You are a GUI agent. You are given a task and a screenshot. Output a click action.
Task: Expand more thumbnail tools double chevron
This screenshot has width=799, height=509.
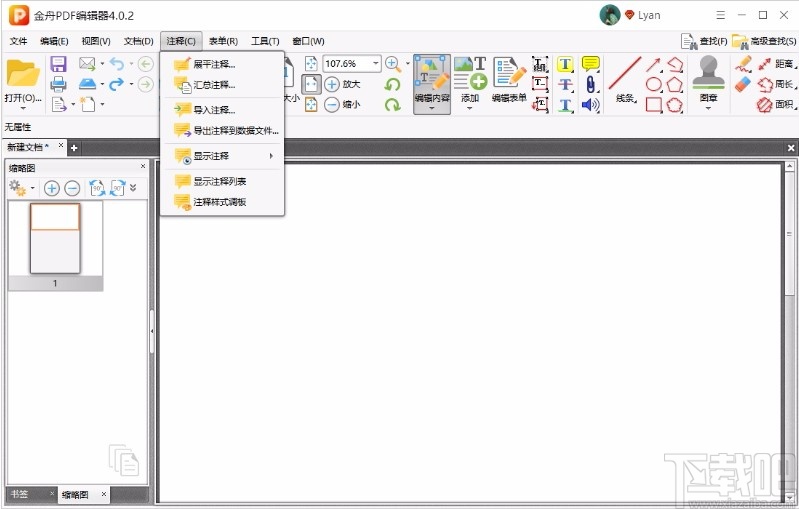(133, 188)
